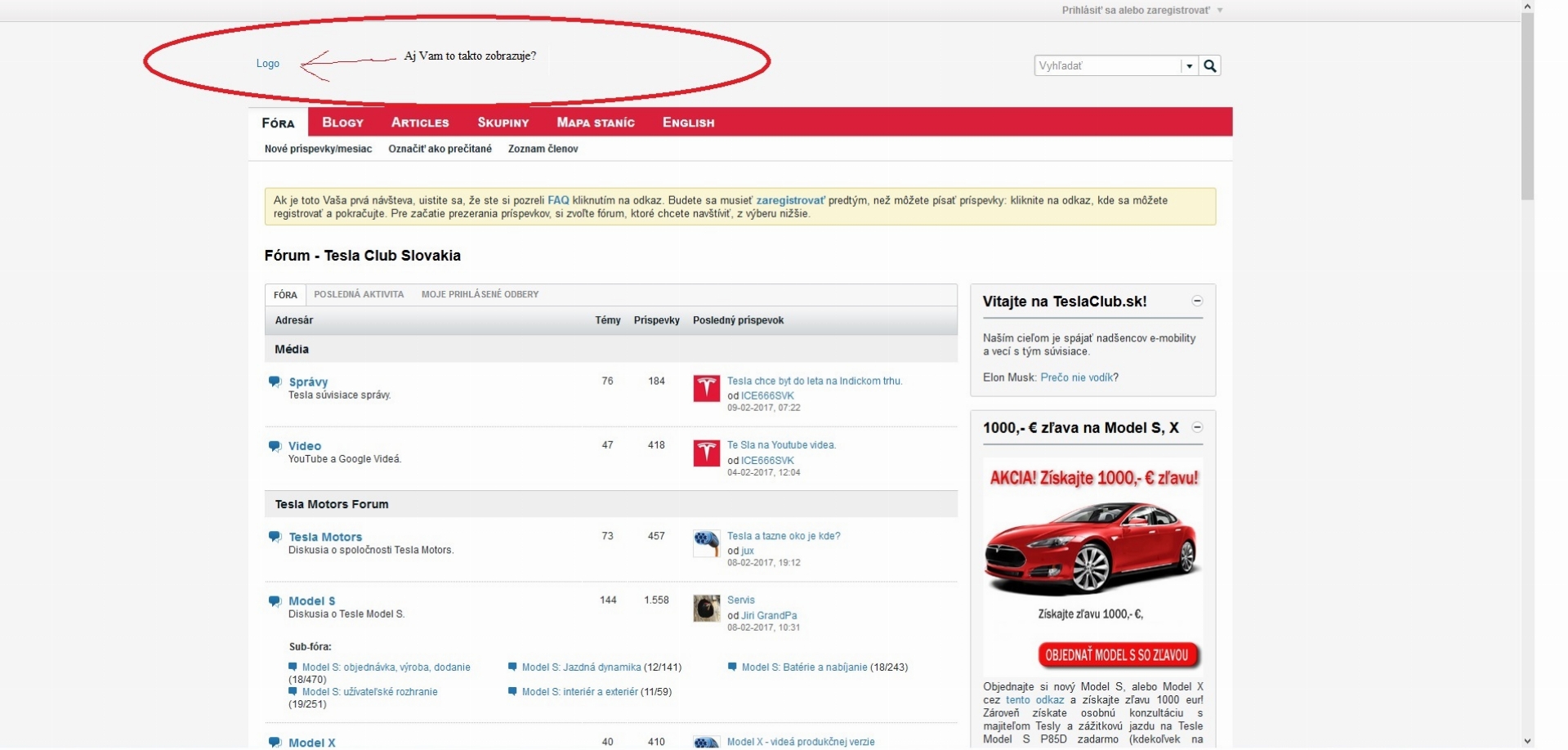Open the Mapa staníc navigation tab
The image size is (1568, 750).
click(596, 123)
